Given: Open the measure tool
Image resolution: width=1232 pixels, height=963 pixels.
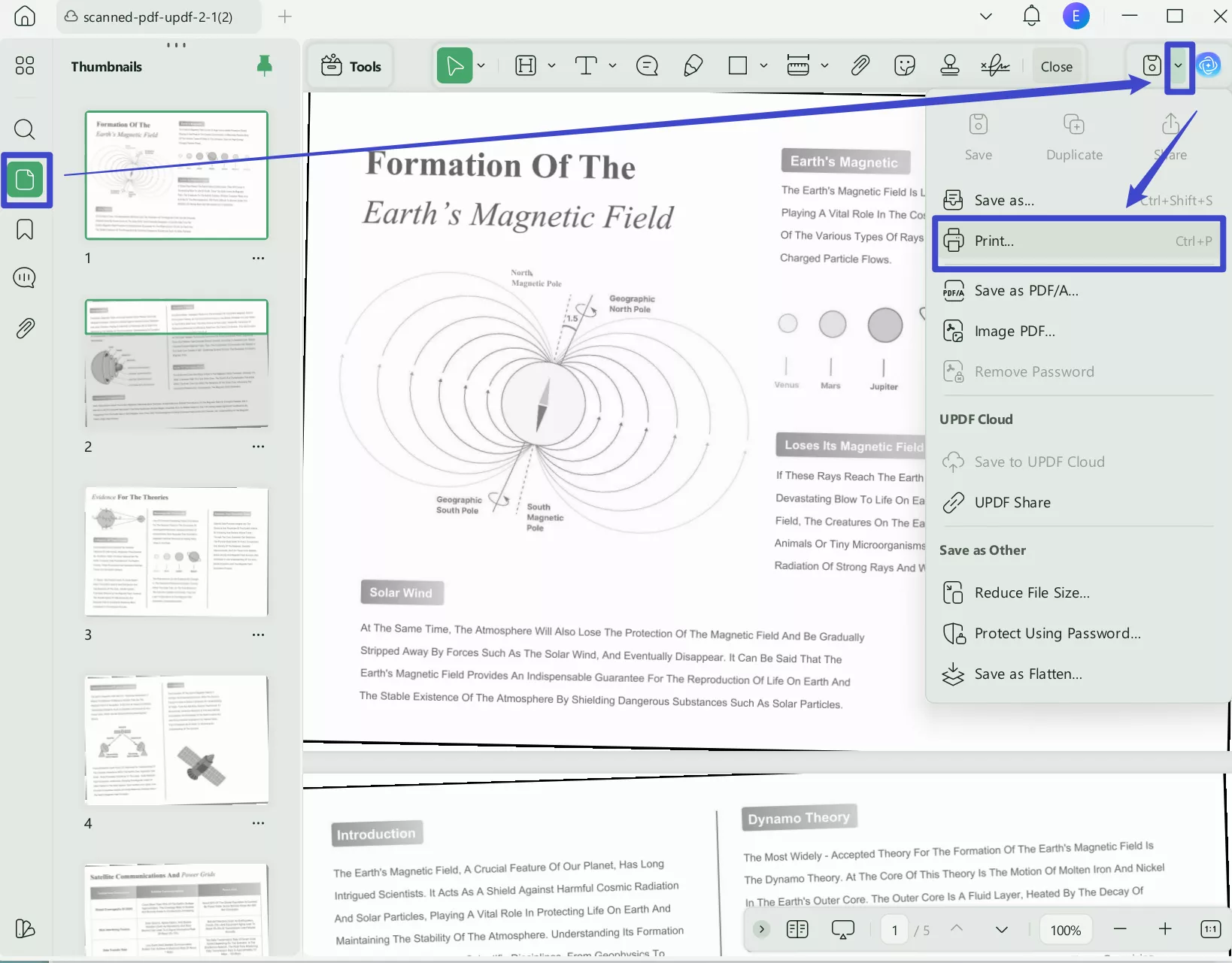Looking at the screenshot, I should 799,65.
